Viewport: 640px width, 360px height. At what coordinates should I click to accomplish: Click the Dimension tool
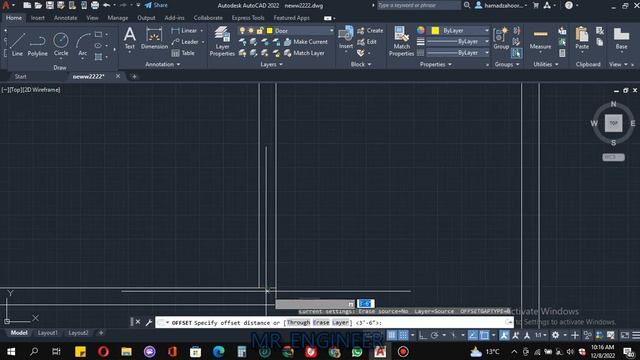pos(154,38)
